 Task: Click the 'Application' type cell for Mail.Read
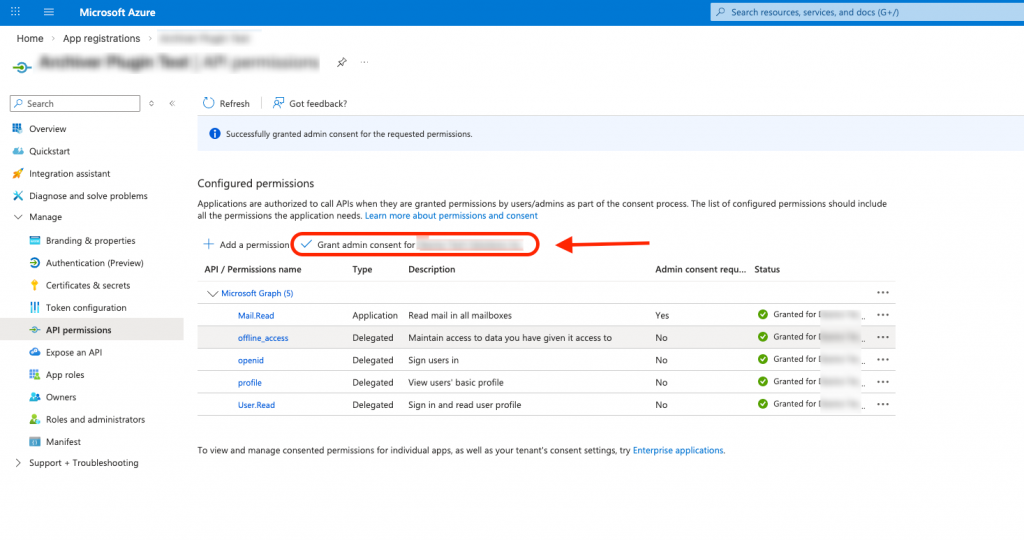pos(375,315)
